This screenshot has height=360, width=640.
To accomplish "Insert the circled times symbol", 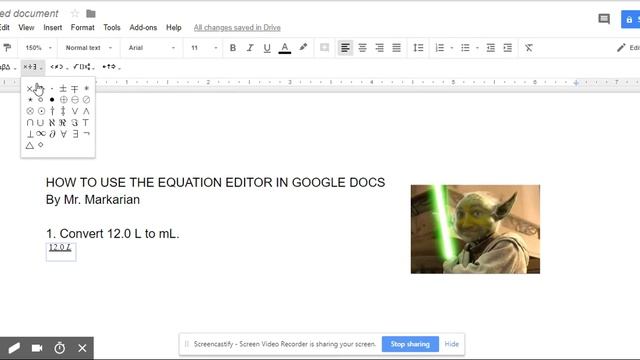I will [30, 111].
